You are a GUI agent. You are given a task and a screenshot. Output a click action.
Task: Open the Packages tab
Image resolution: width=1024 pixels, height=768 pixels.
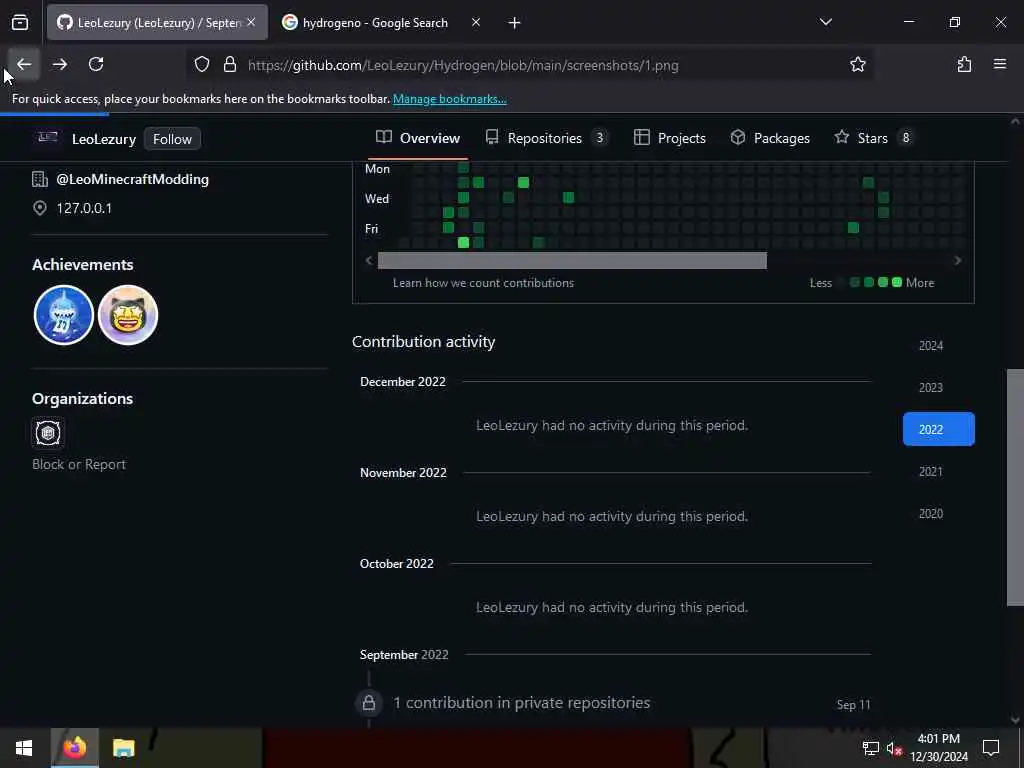[771, 138]
